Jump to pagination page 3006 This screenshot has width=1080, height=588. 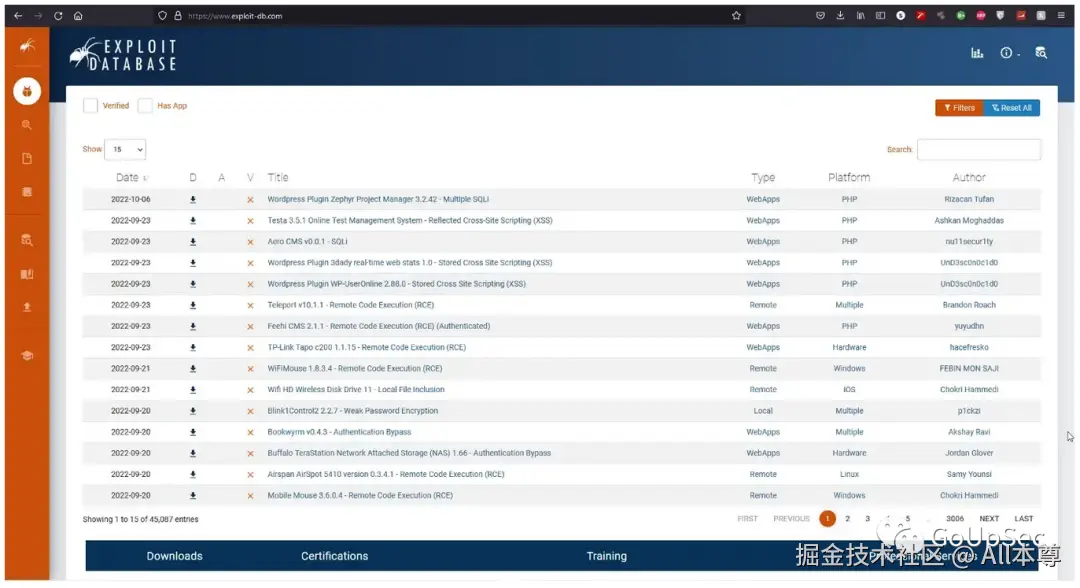tap(955, 519)
